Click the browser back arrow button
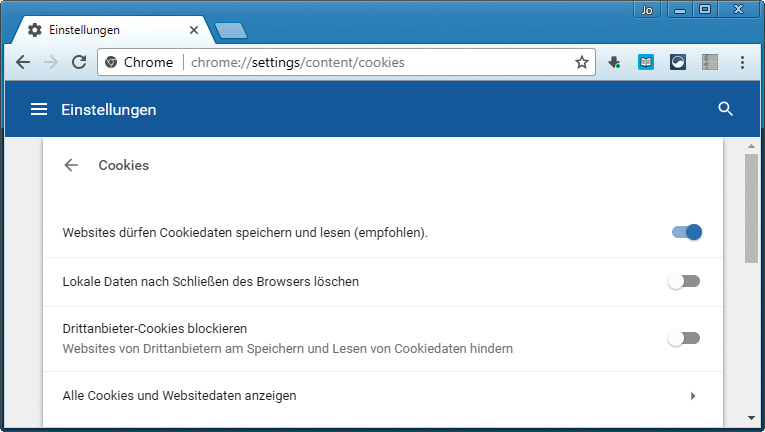Image resolution: width=765 pixels, height=432 pixels. point(23,62)
